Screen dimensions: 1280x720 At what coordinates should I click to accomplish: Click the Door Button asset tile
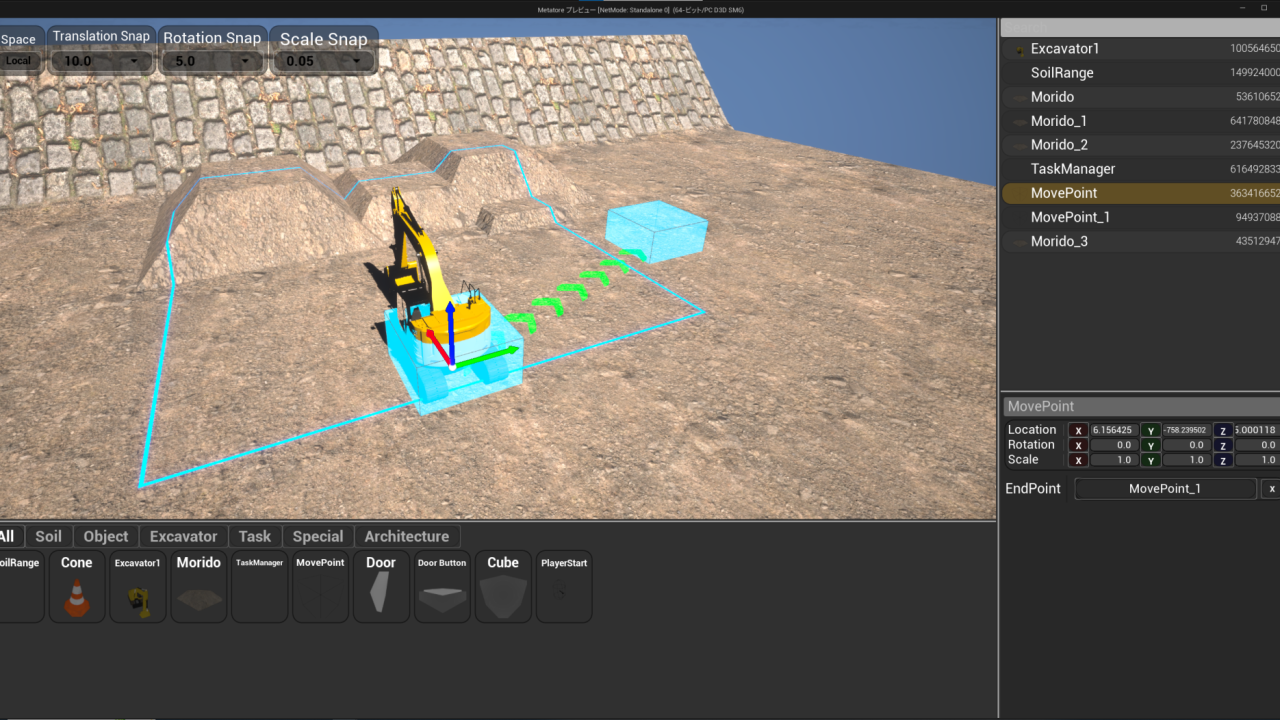[x=442, y=587]
